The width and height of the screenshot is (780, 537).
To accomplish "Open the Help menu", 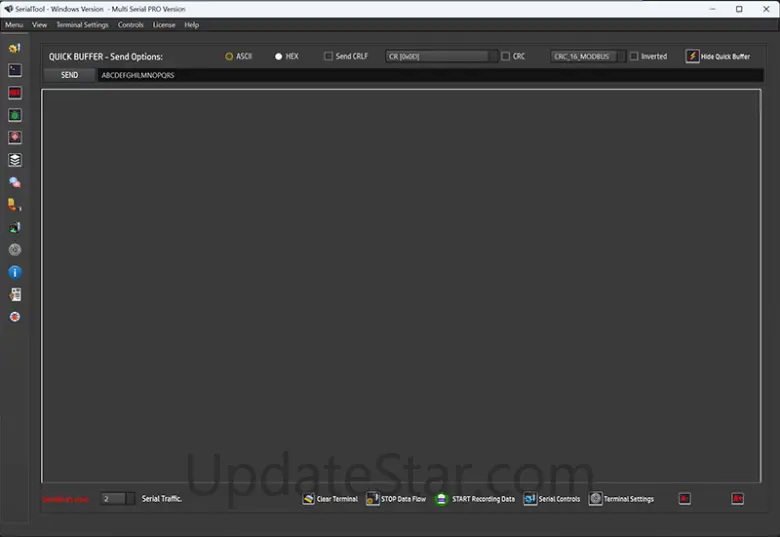I will point(192,25).
